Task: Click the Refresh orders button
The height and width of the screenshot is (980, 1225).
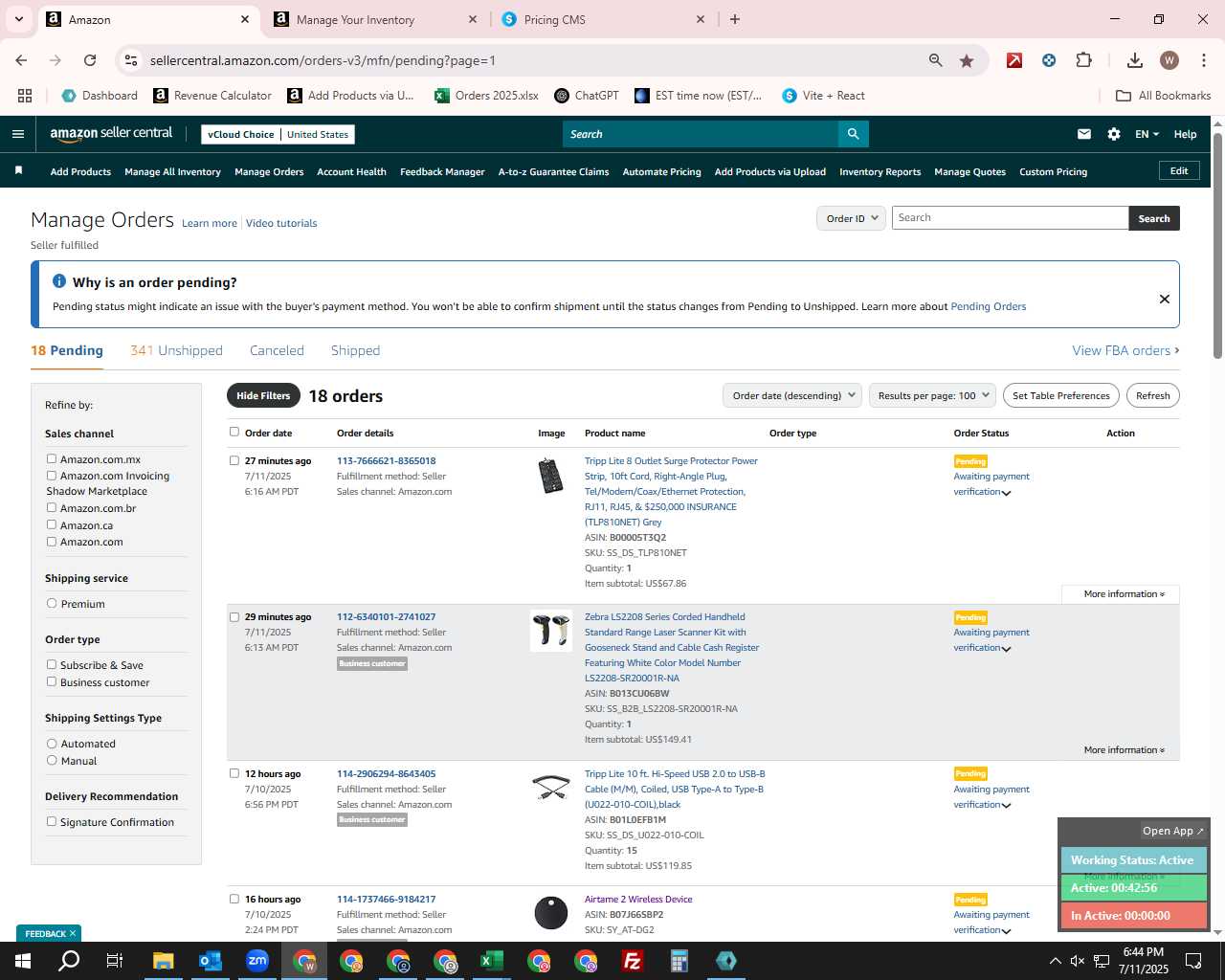Action: 1152,395
